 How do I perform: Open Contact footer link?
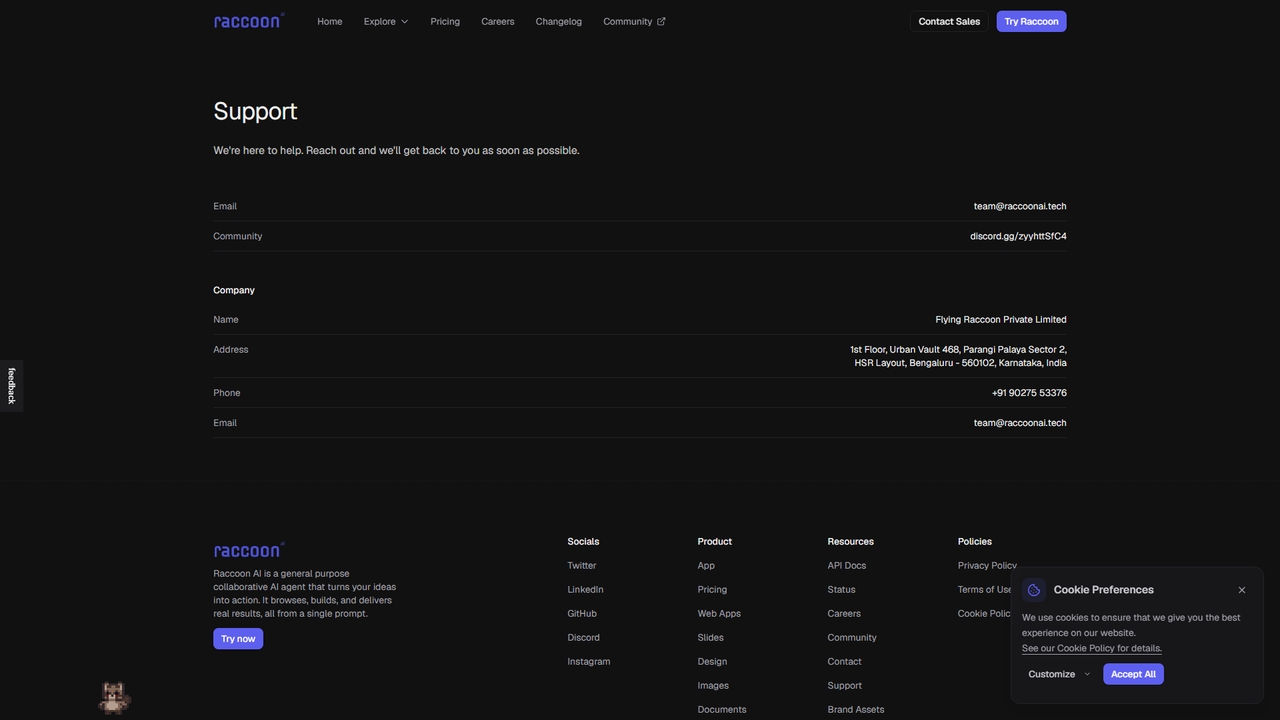point(845,661)
